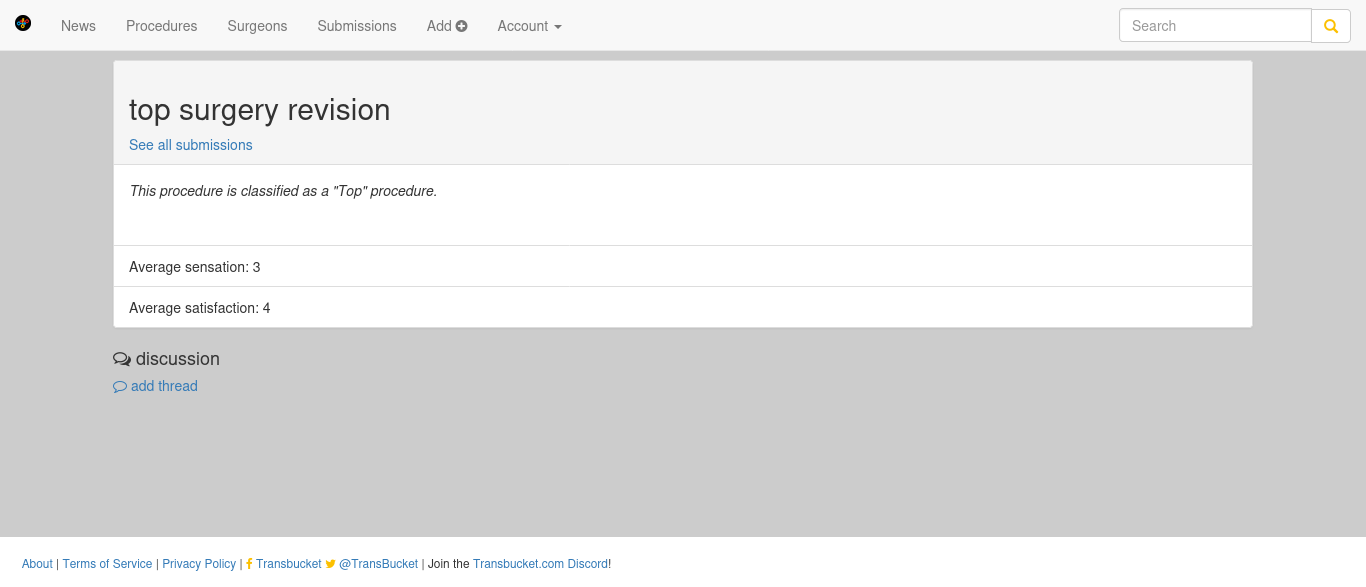Click See all submissions link
This screenshot has height=587, width=1366.
(190, 145)
